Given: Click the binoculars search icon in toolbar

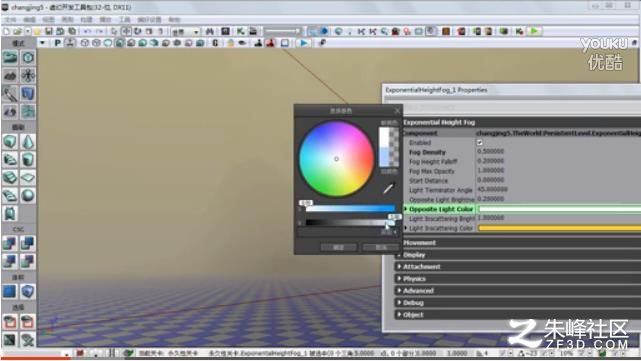Looking at the screenshot, I should 210,31.
